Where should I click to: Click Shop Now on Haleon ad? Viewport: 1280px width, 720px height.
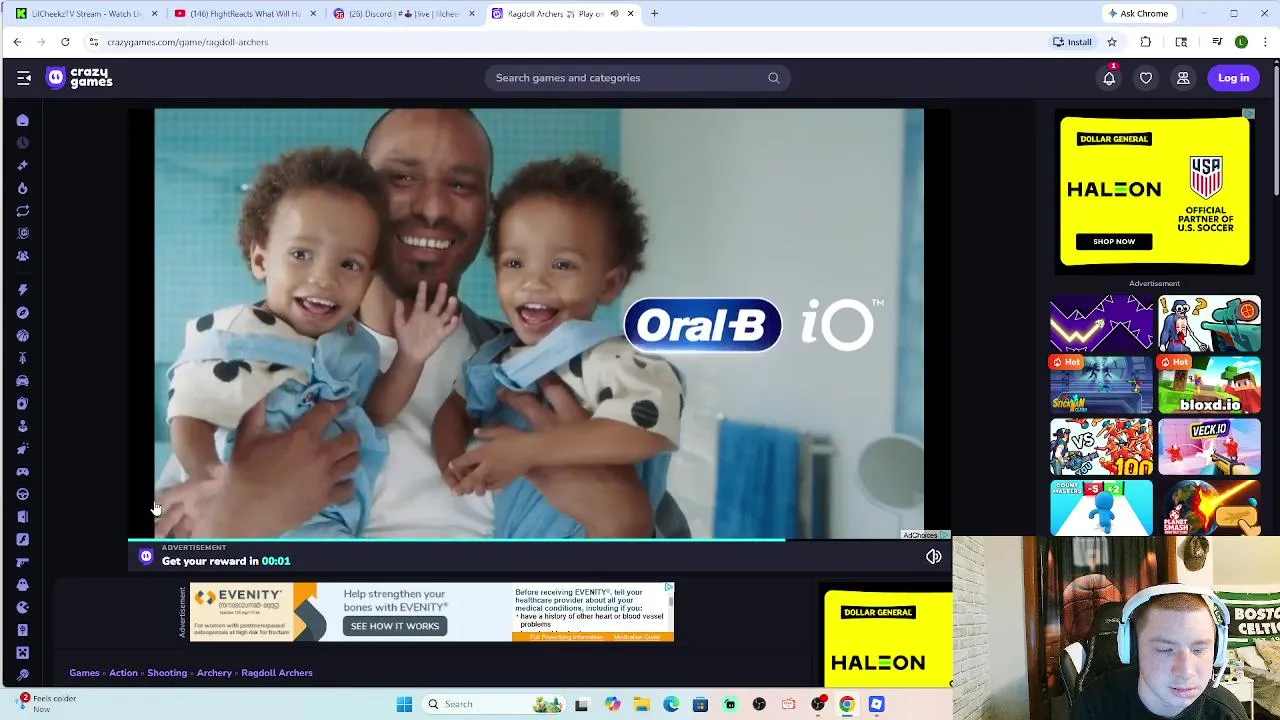[x=1114, y=241]
